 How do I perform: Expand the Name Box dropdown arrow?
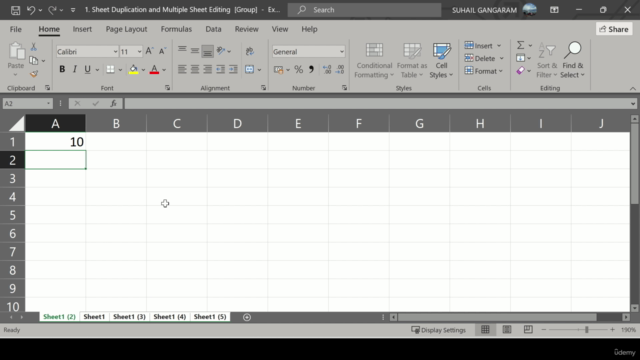click(x=49, y=104)
